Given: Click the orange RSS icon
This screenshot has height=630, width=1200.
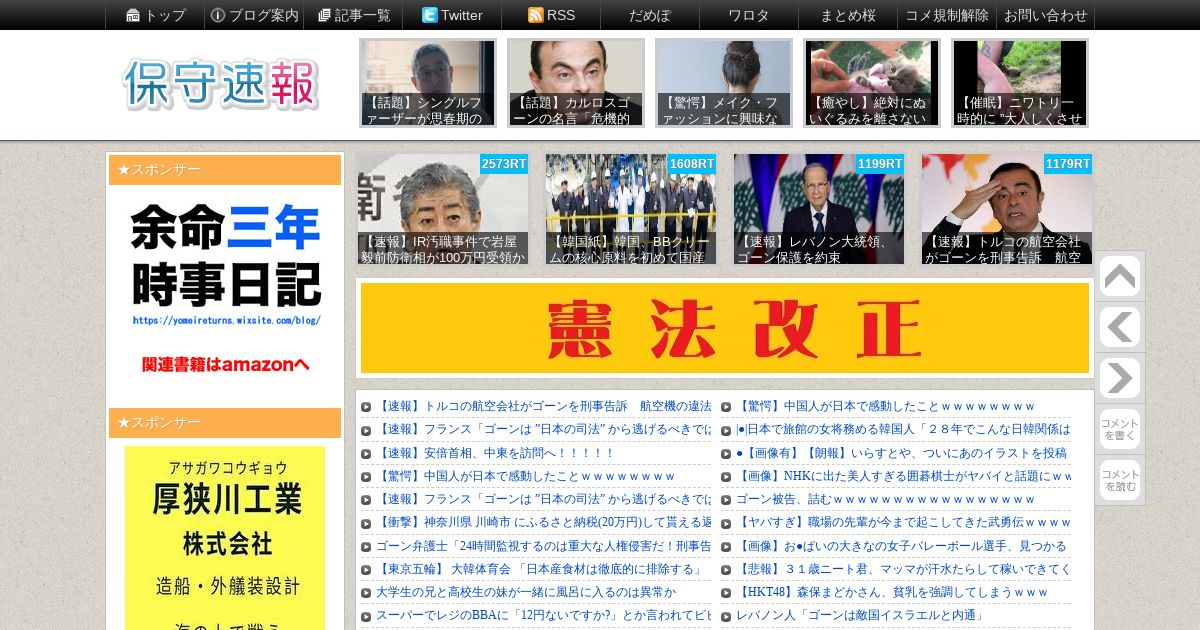Looking at the screenshot, I should 535,15.
